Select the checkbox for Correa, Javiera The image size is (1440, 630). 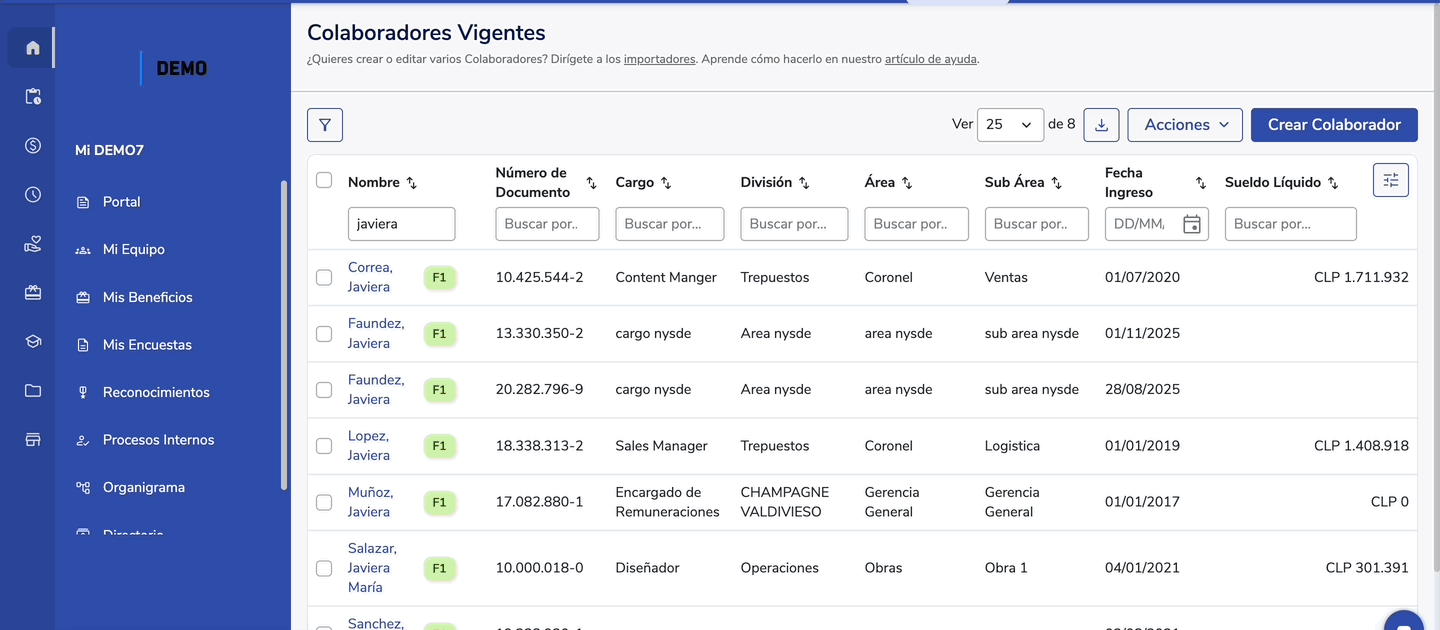click(324, 277)
